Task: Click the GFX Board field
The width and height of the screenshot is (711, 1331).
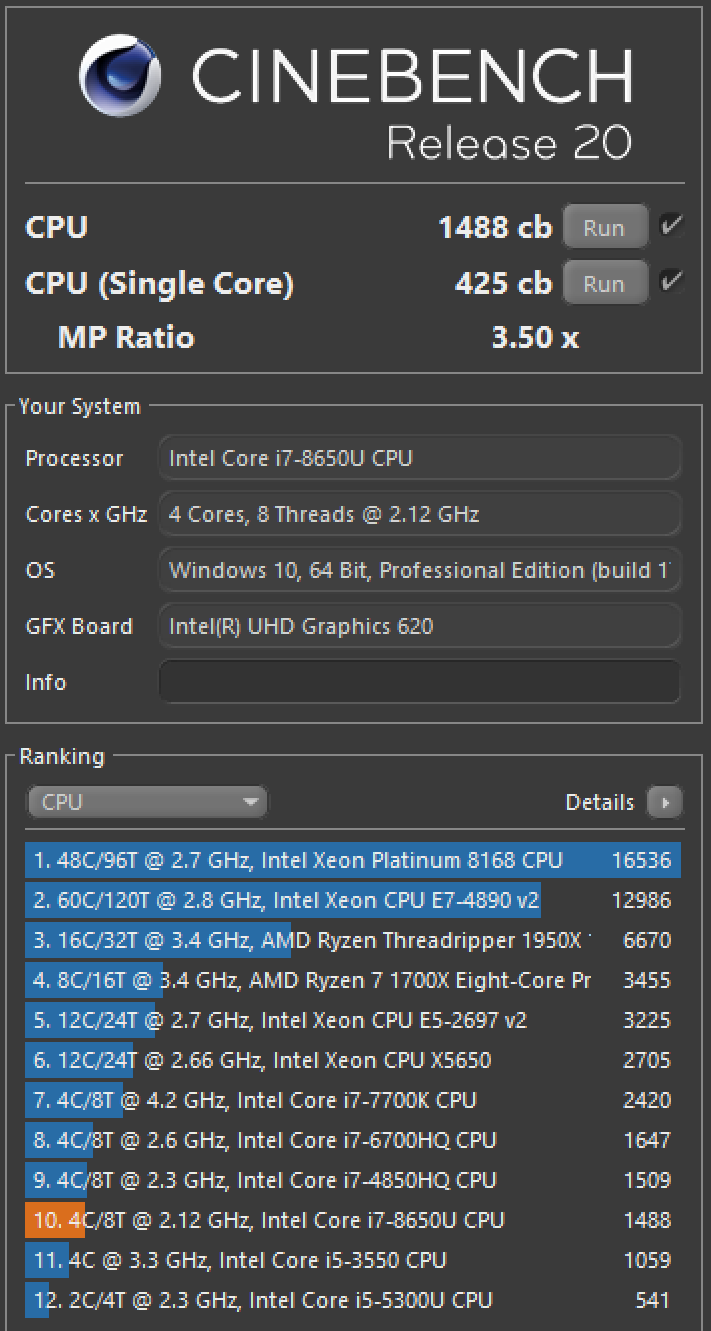Action: pyautogui.click(x=419, y=627)
